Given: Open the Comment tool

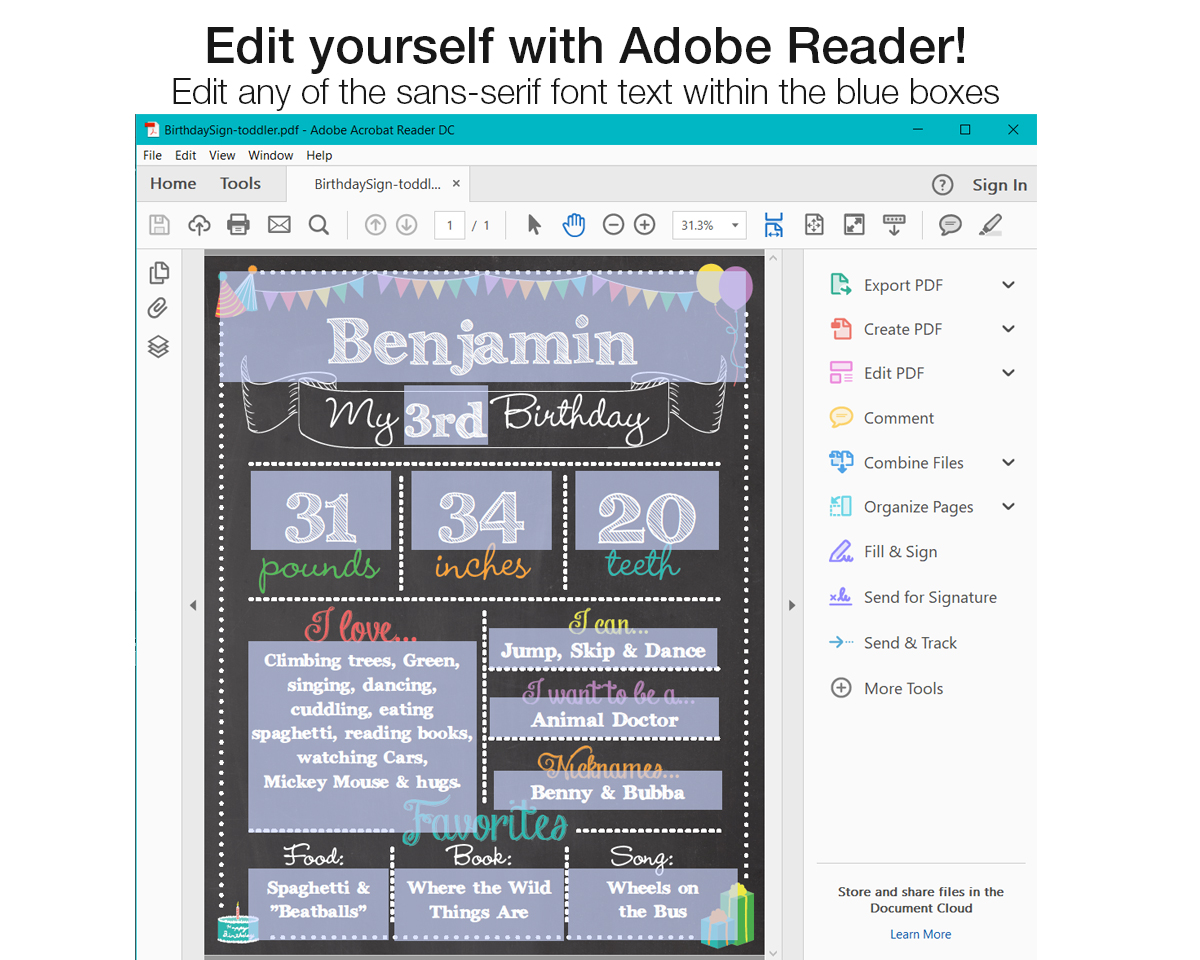Looking at the screenshot, I should coord(882,418).
